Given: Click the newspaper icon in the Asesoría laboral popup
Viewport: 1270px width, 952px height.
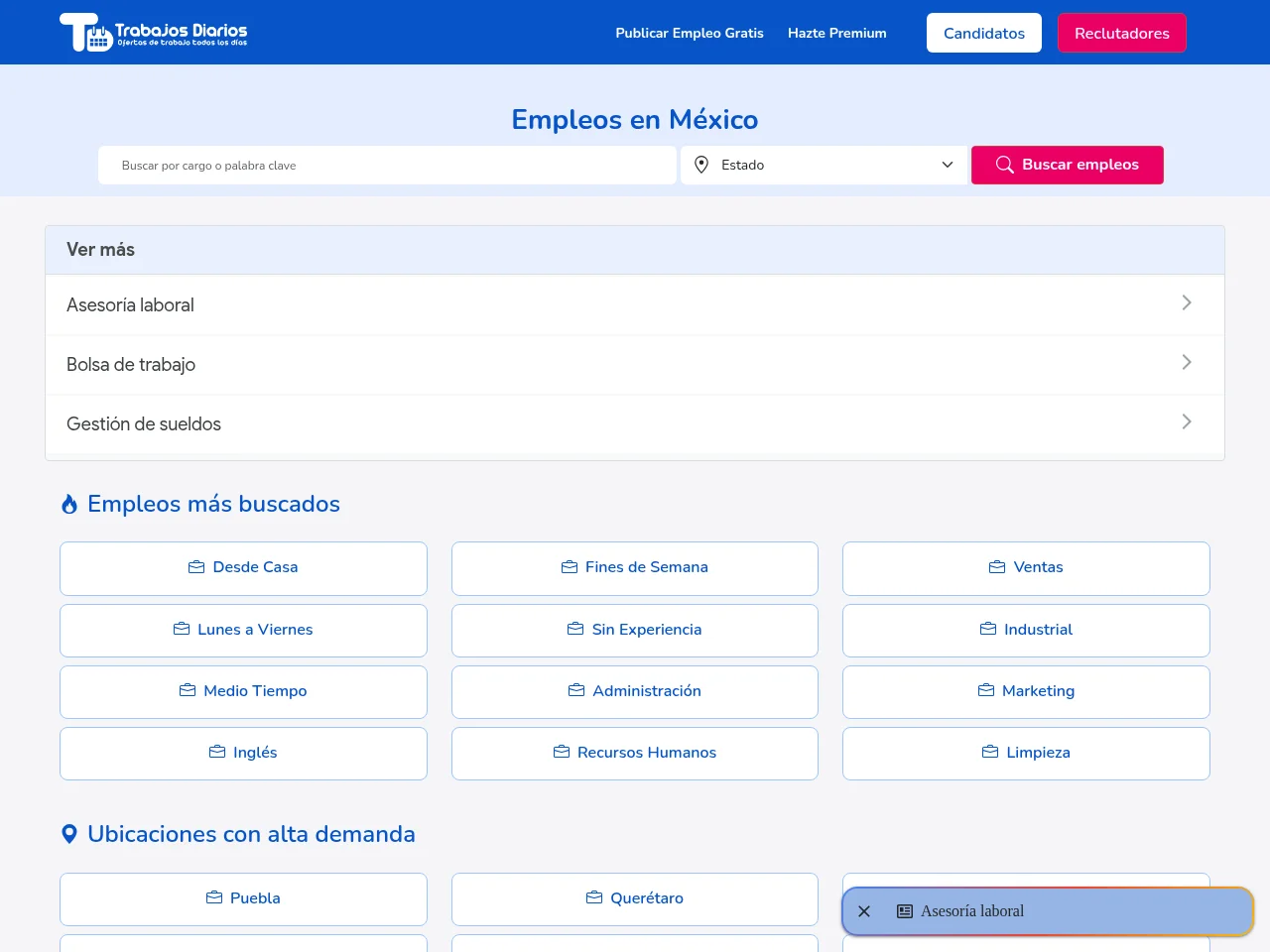Looking at the screenshot, I should pos(905,911).
